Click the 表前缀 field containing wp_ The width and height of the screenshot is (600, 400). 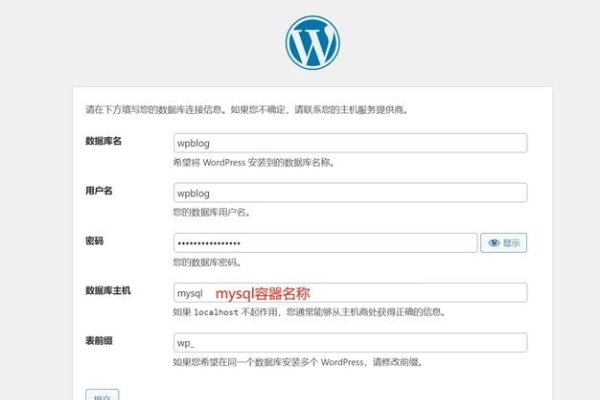coord(350,343)
